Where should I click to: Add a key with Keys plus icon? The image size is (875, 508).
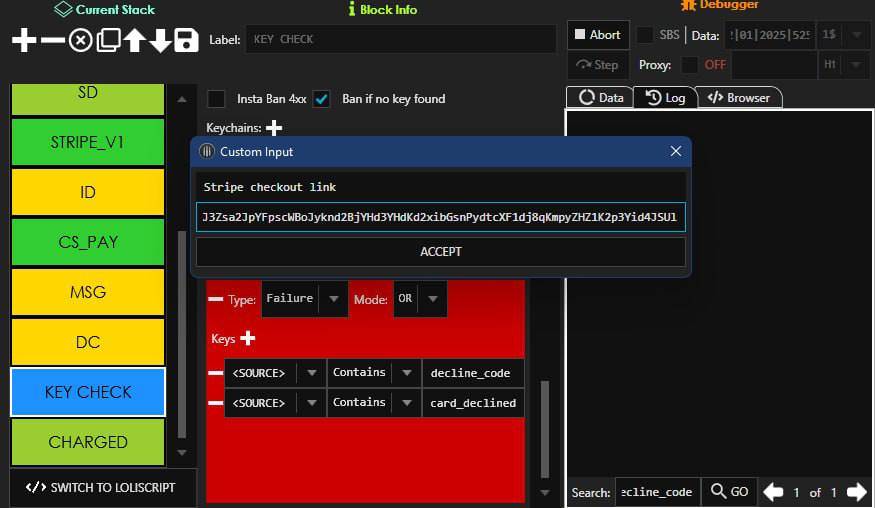point(248,338)
